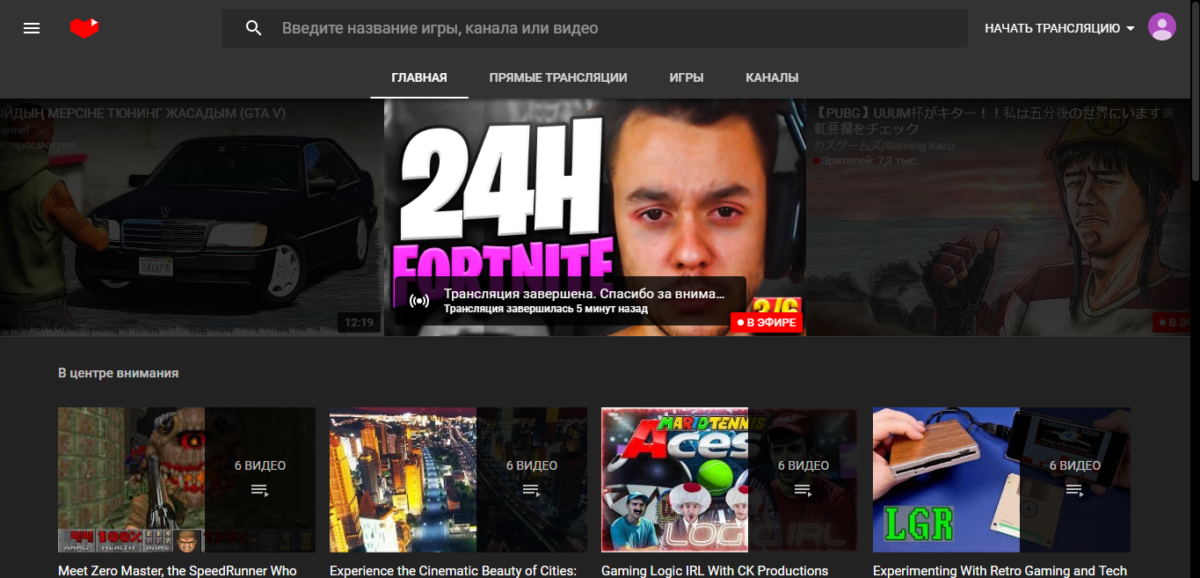Go to the КАНАЛЫ tab

[772, 77]
